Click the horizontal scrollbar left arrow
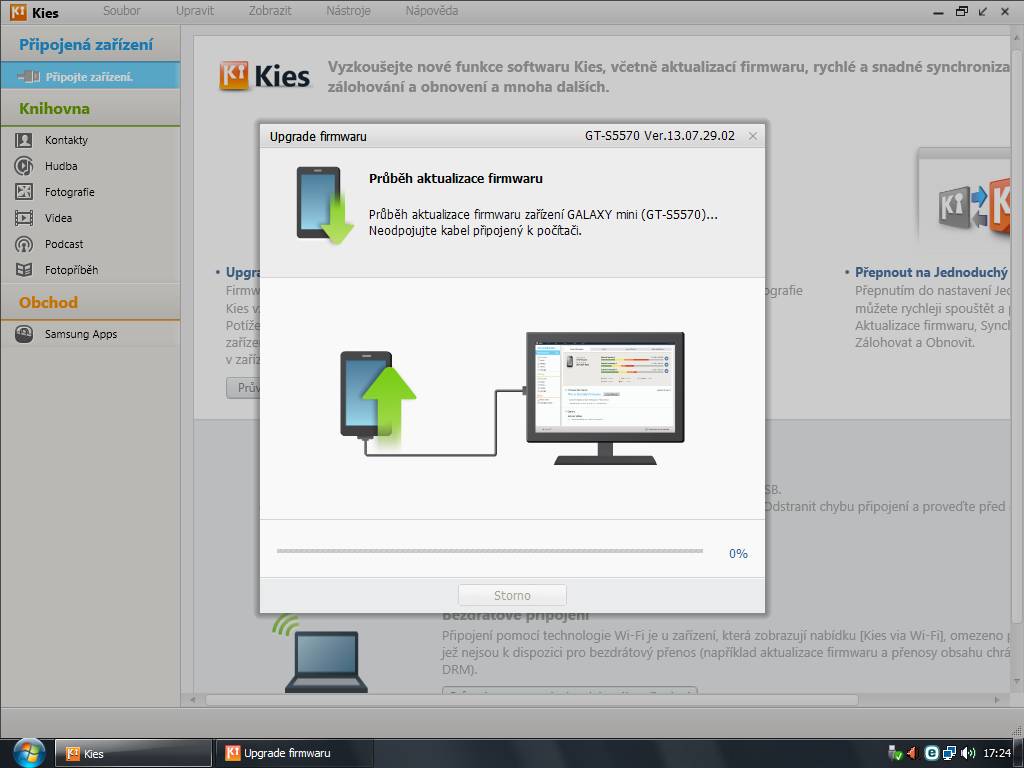Screen dimensions: 1024x768 click(x=193, y=700)
